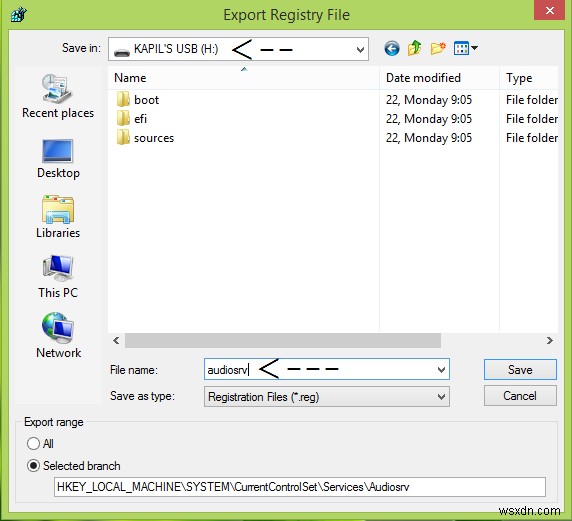Navigate to This PC

click(58, 277)
